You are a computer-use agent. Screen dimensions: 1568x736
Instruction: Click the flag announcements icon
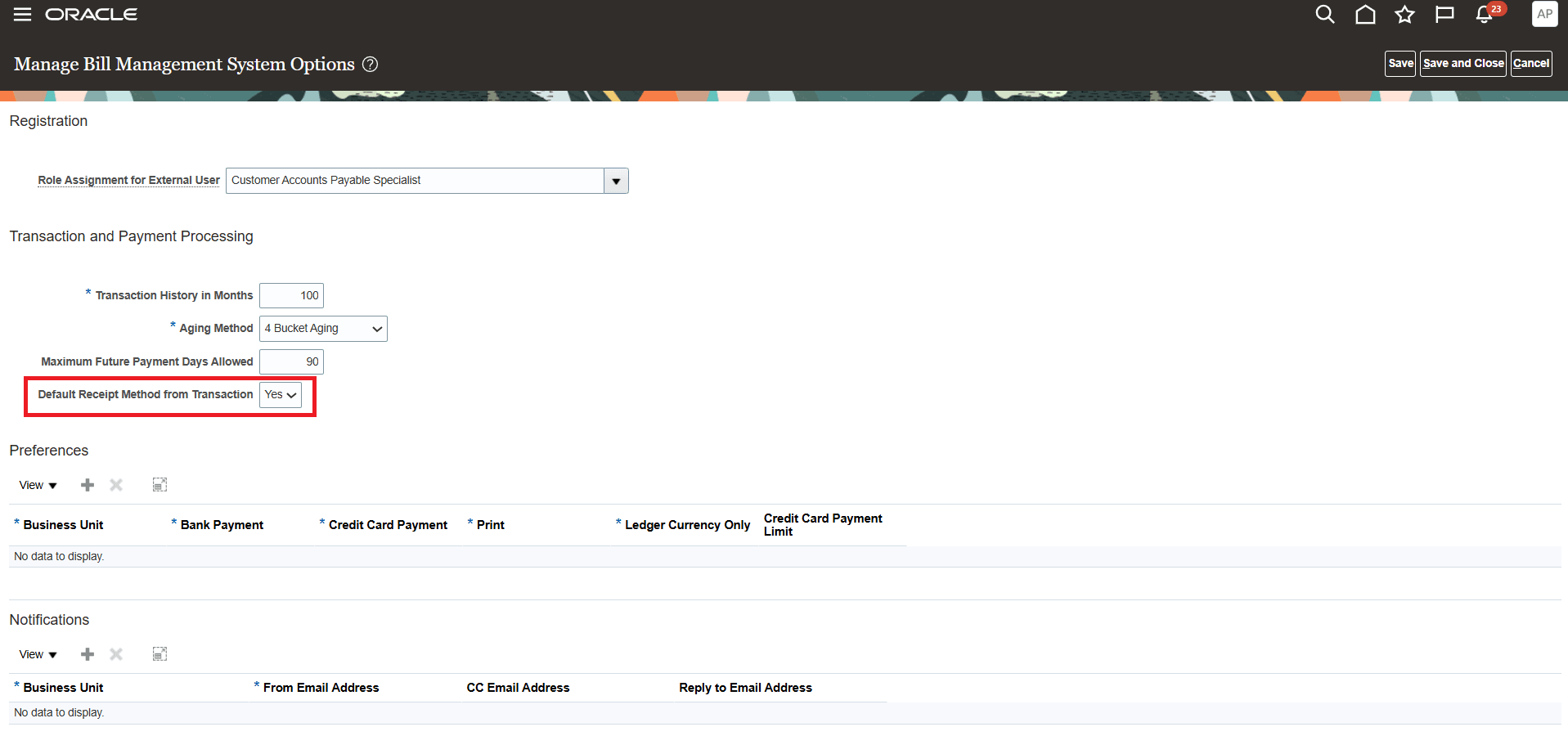(x=1444, y=14)
